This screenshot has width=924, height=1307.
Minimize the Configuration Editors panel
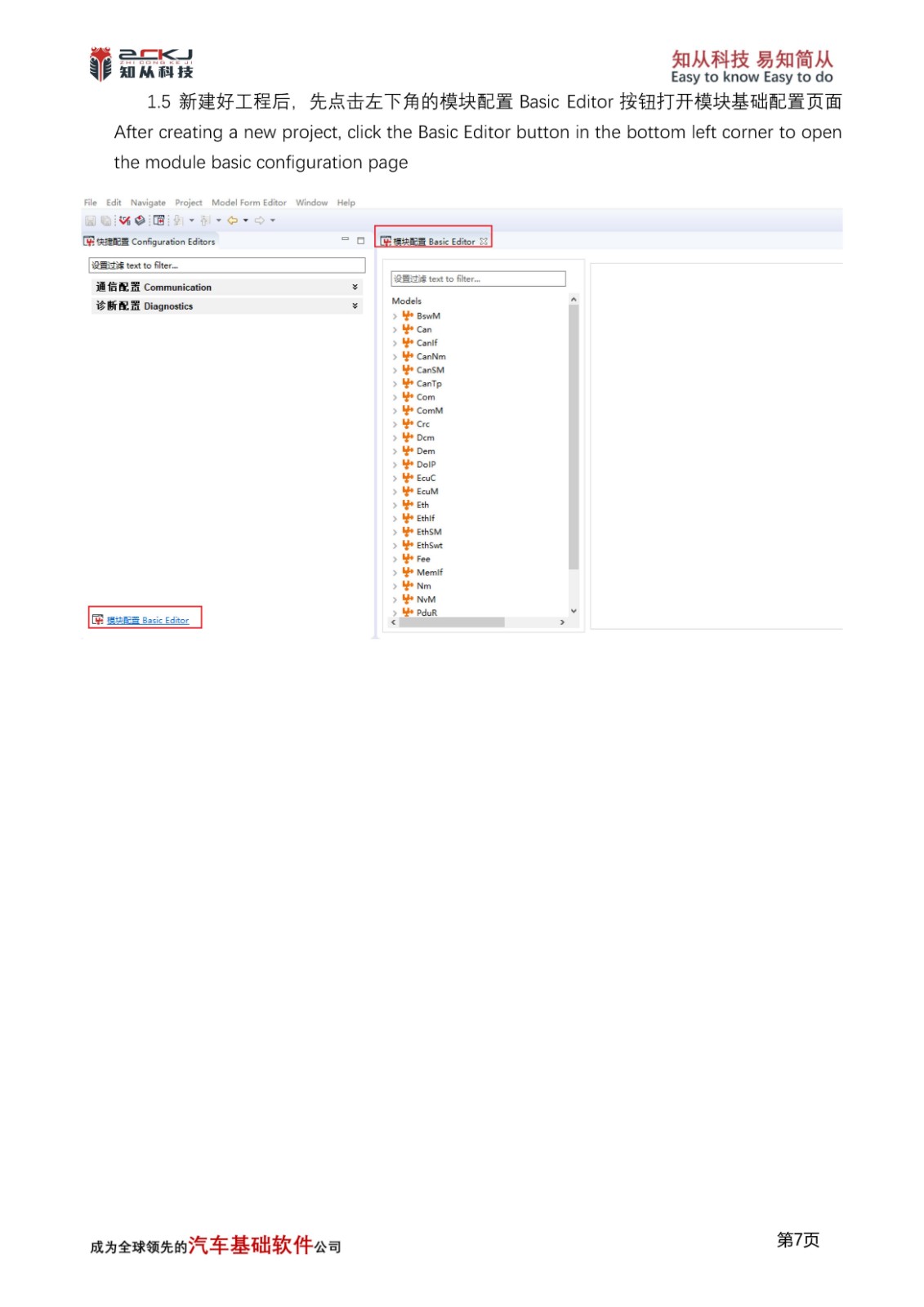(345, 240)
